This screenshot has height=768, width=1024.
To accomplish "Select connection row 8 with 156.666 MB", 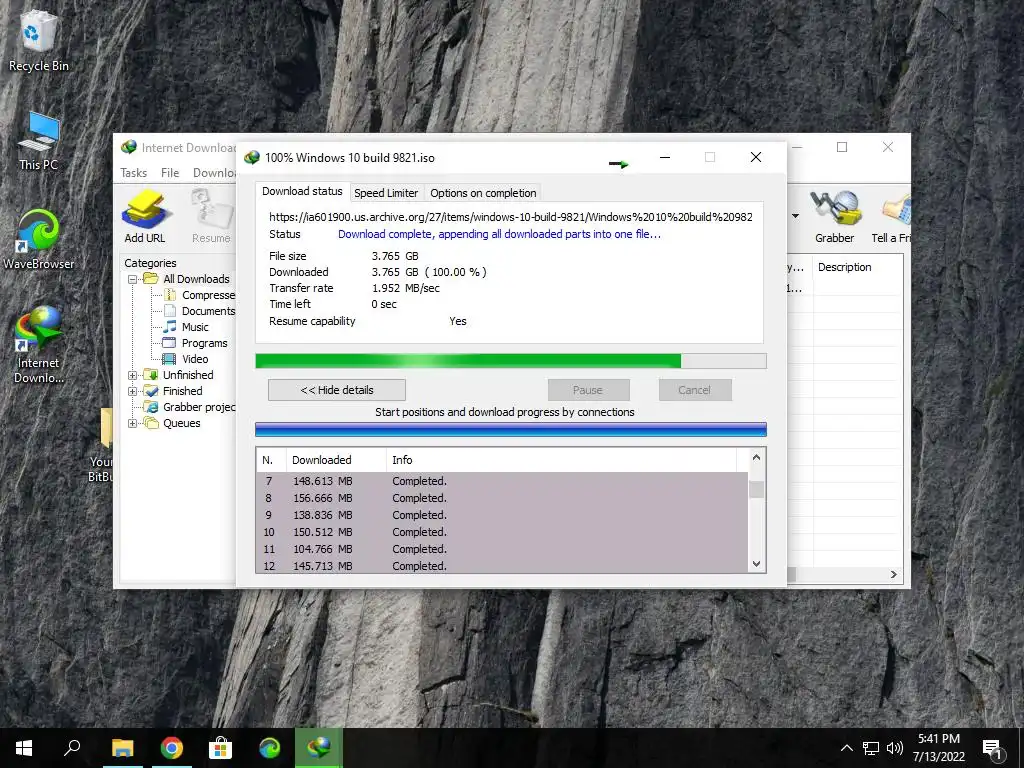I will click(x=502, y=498).
